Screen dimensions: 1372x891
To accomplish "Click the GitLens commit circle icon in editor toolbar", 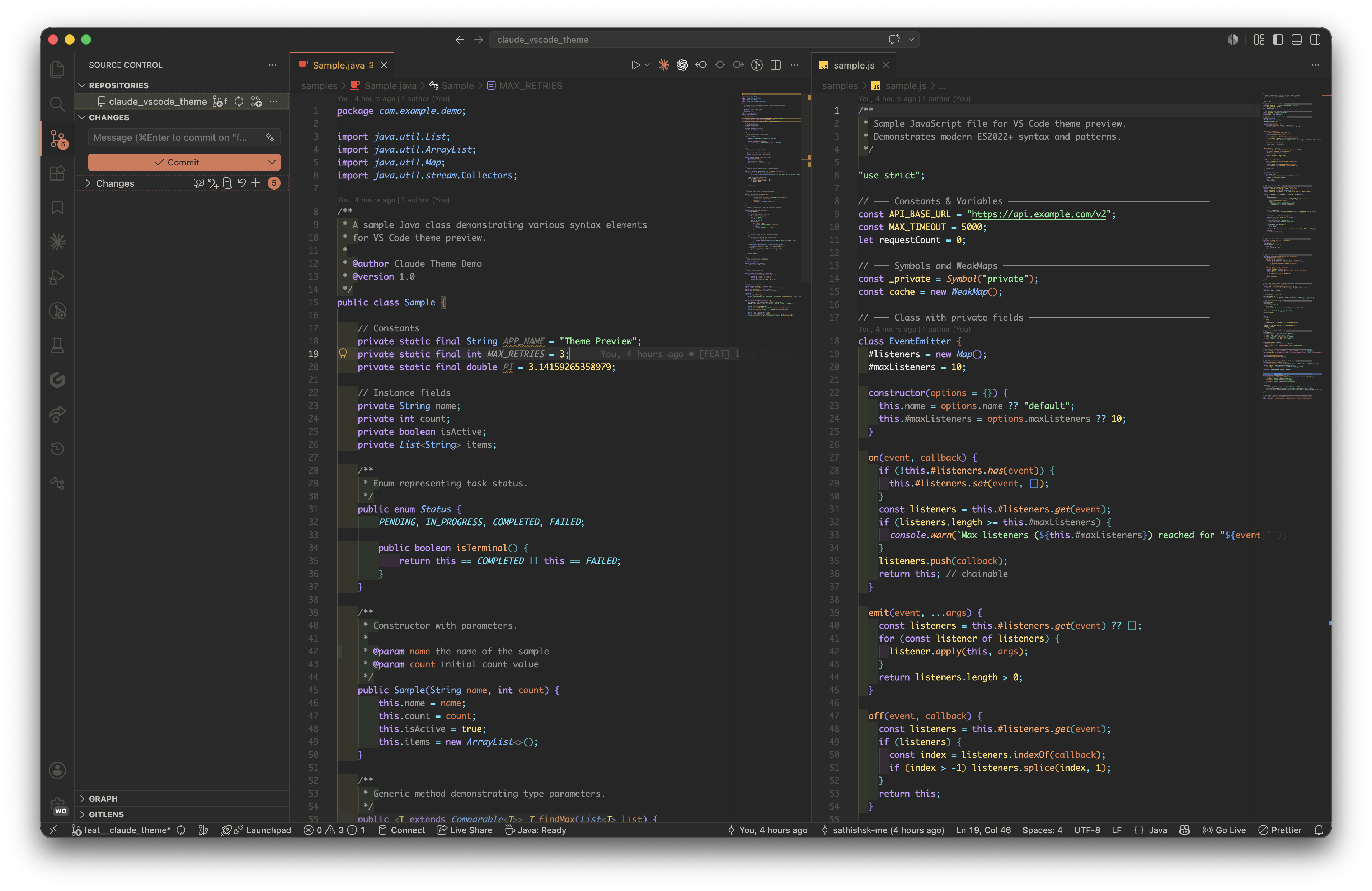I will [720, 65].
